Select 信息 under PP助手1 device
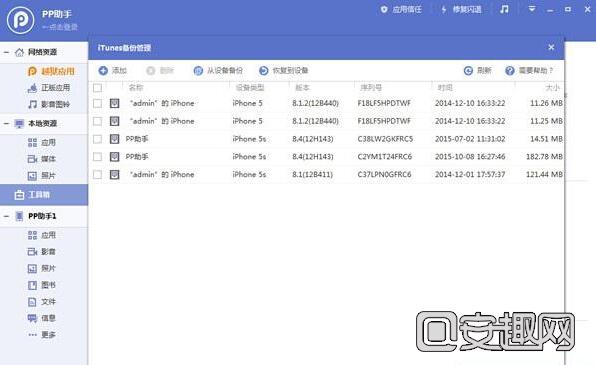The height and width of the screenshot is (365, 596). point(42,318)
